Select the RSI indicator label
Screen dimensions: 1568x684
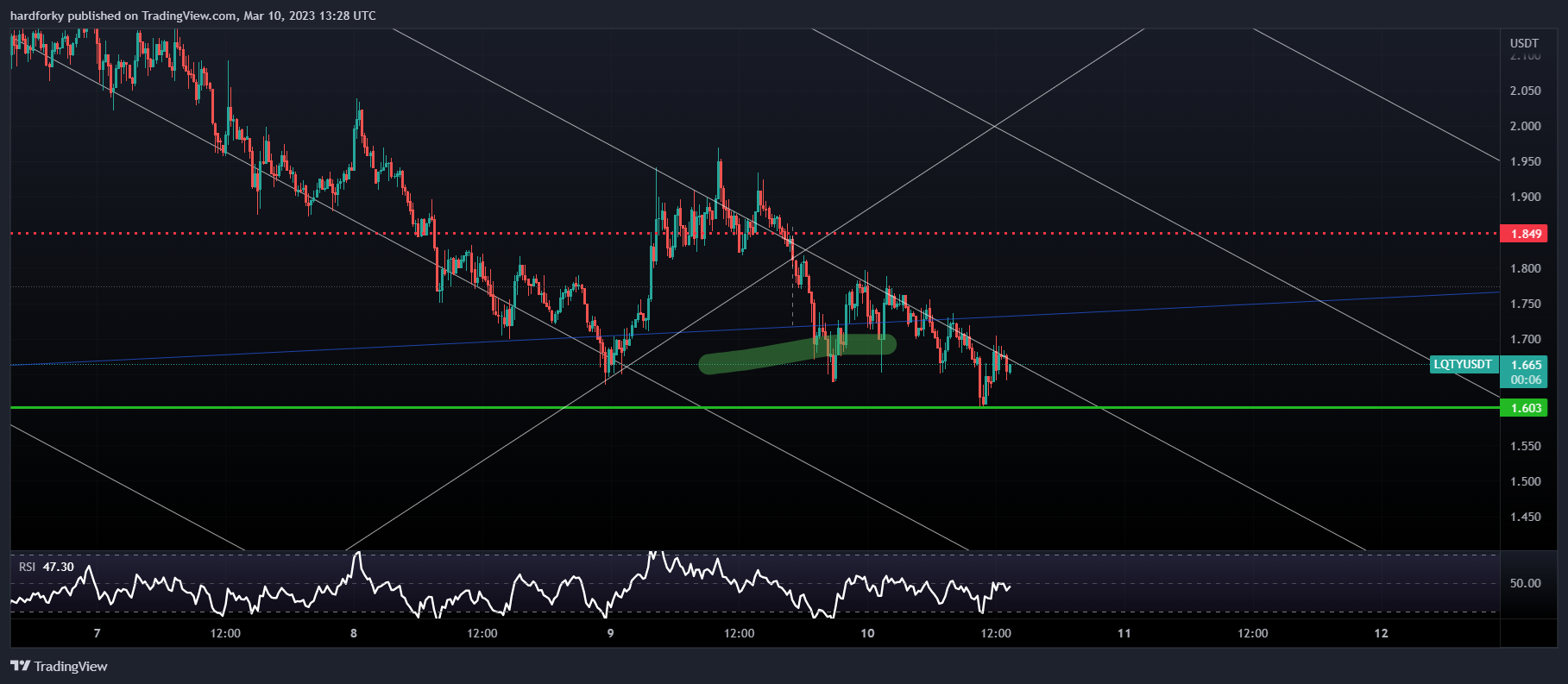click(x=28, y=567)
